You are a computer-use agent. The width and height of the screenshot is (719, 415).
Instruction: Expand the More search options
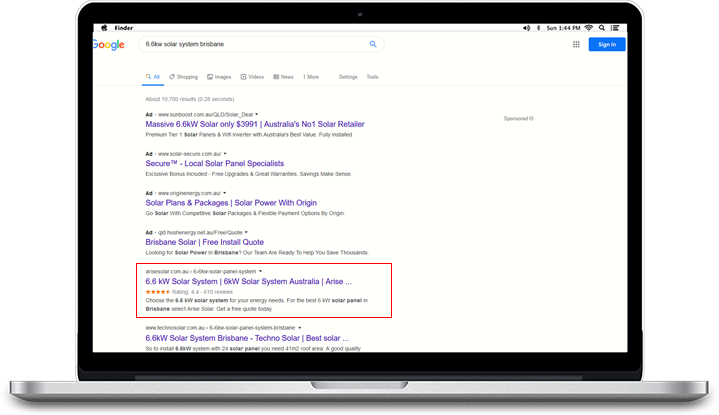(311, 77)
